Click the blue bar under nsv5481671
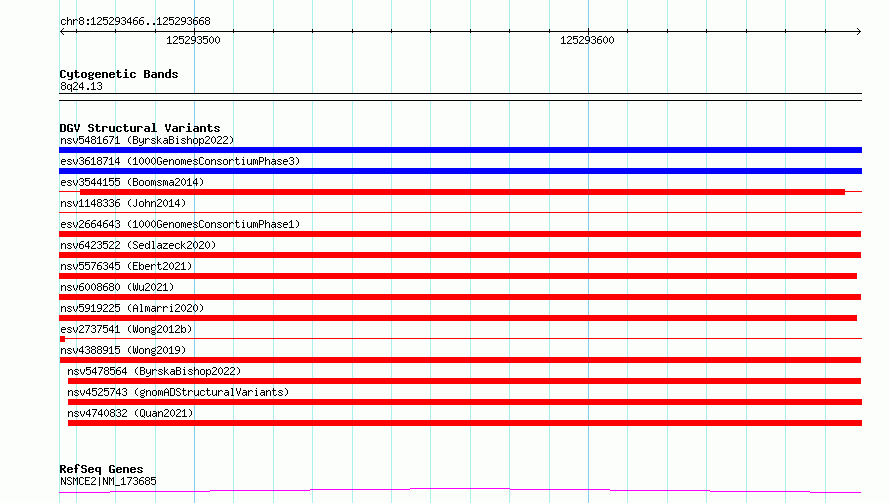This screenshot has width=890, height=503. click(460, 150)
